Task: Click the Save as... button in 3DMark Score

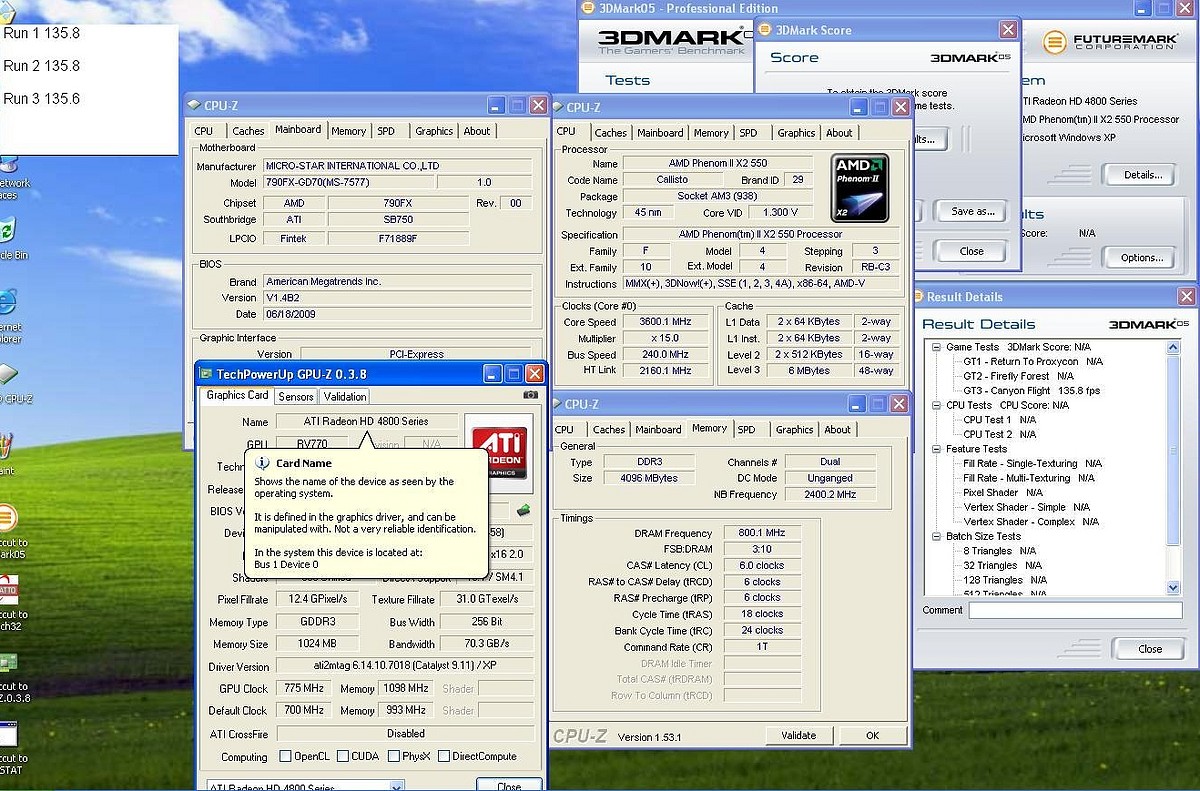Action: click(972, 212)
